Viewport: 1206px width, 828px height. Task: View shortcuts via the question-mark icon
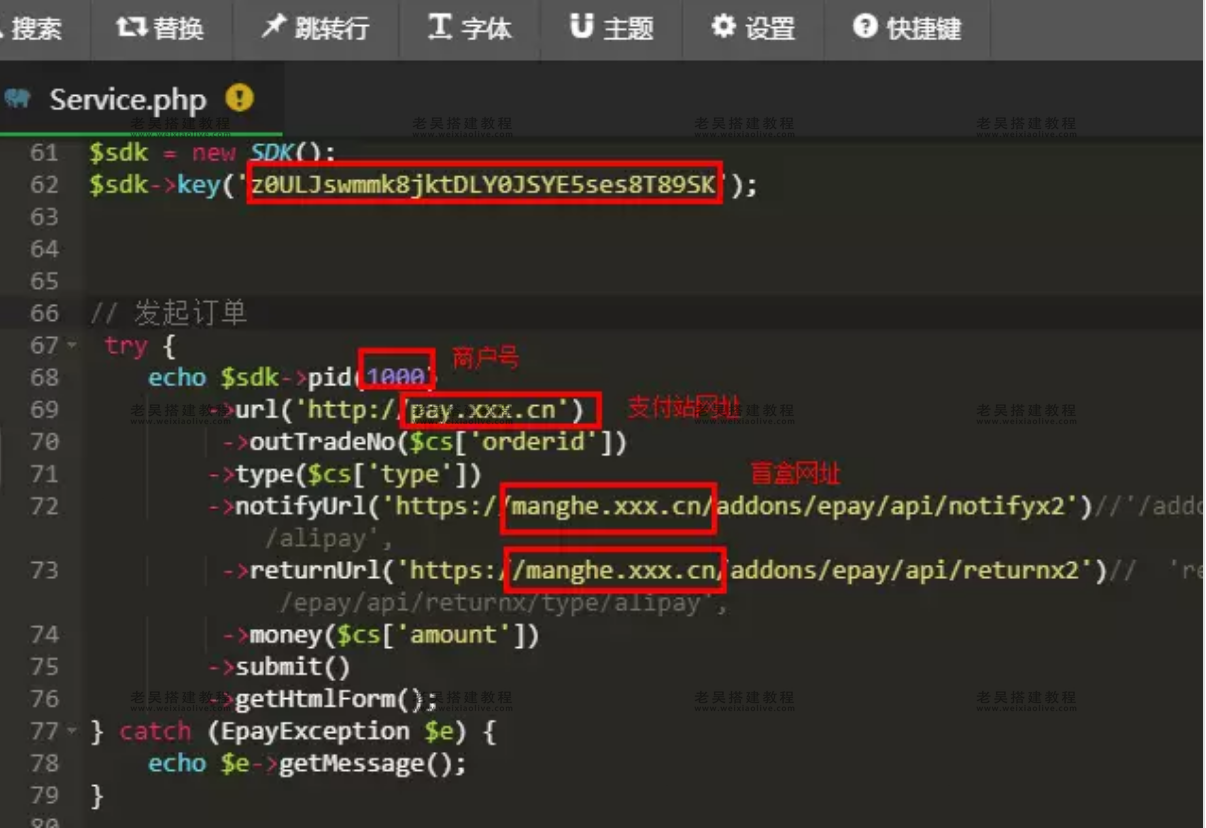tap(866, 28)
